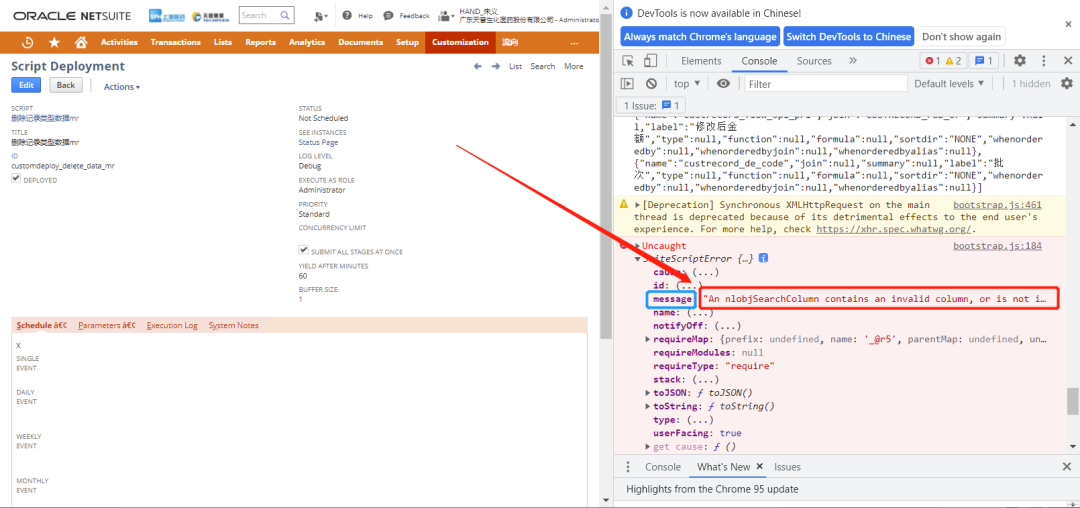Select the DevTools inspect element tool
The height and width of the screenshot is (508, 1080).
(628, 61)
